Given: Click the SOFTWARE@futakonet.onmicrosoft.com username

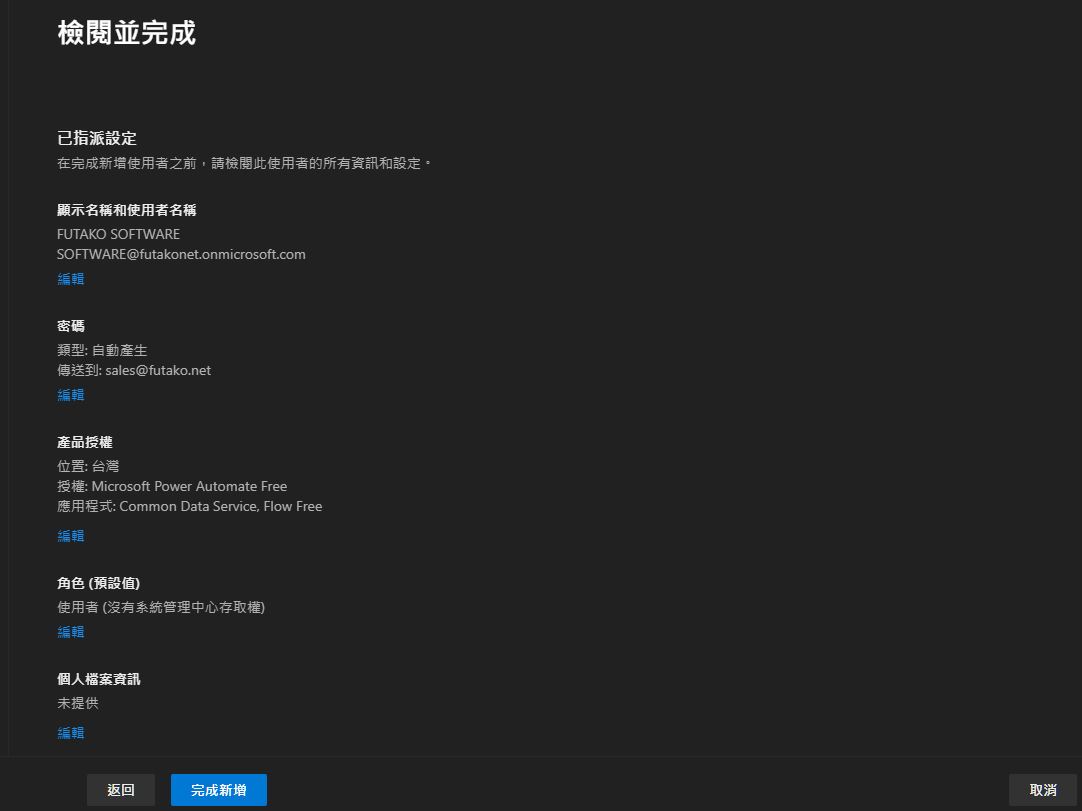Looking at the screenshot, I should point(181,254).
